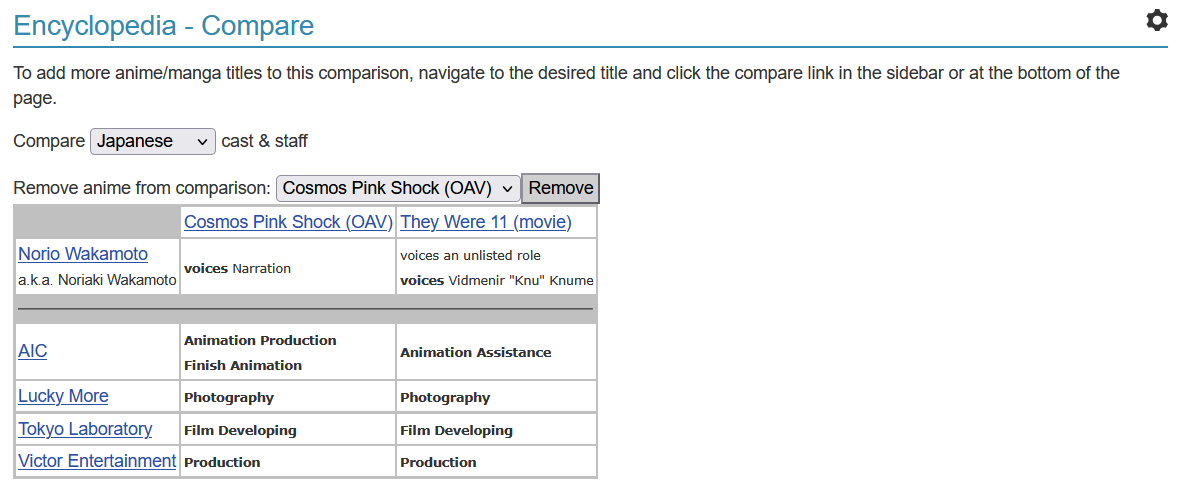Open the Cosmos Pink Shock (OAV) link
The image size is (1188, 503).
pos(288,222)
